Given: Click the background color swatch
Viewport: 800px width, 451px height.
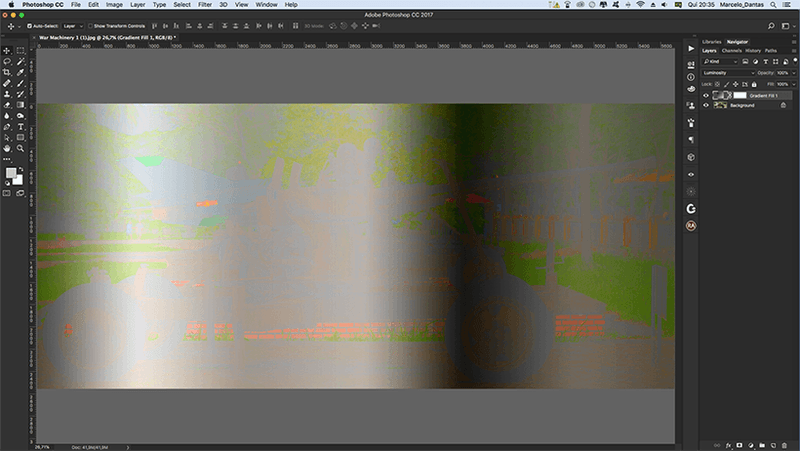Looking at the screenshot, I should coord(19,181).
